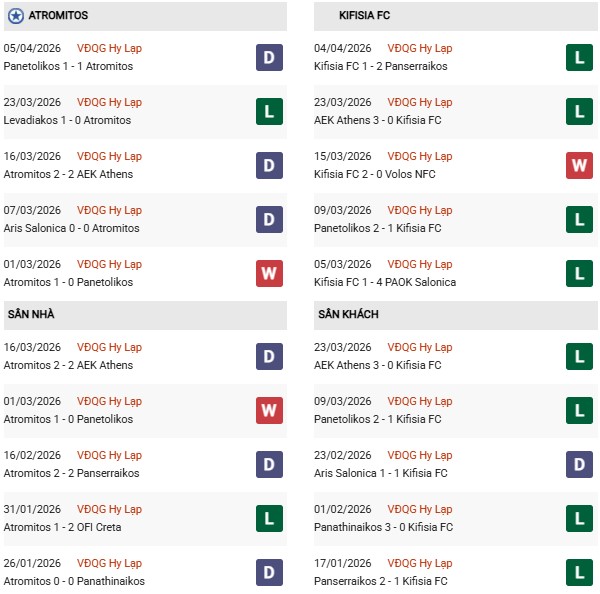Image resolution: width=600 pixels, height=594 pixels.
Task: Open the ATROMITOS team header
Action: coord(58,16)
